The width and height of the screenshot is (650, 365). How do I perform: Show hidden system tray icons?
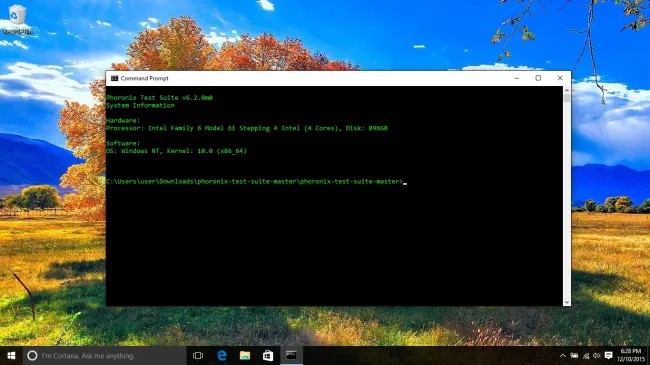[563, 355]
